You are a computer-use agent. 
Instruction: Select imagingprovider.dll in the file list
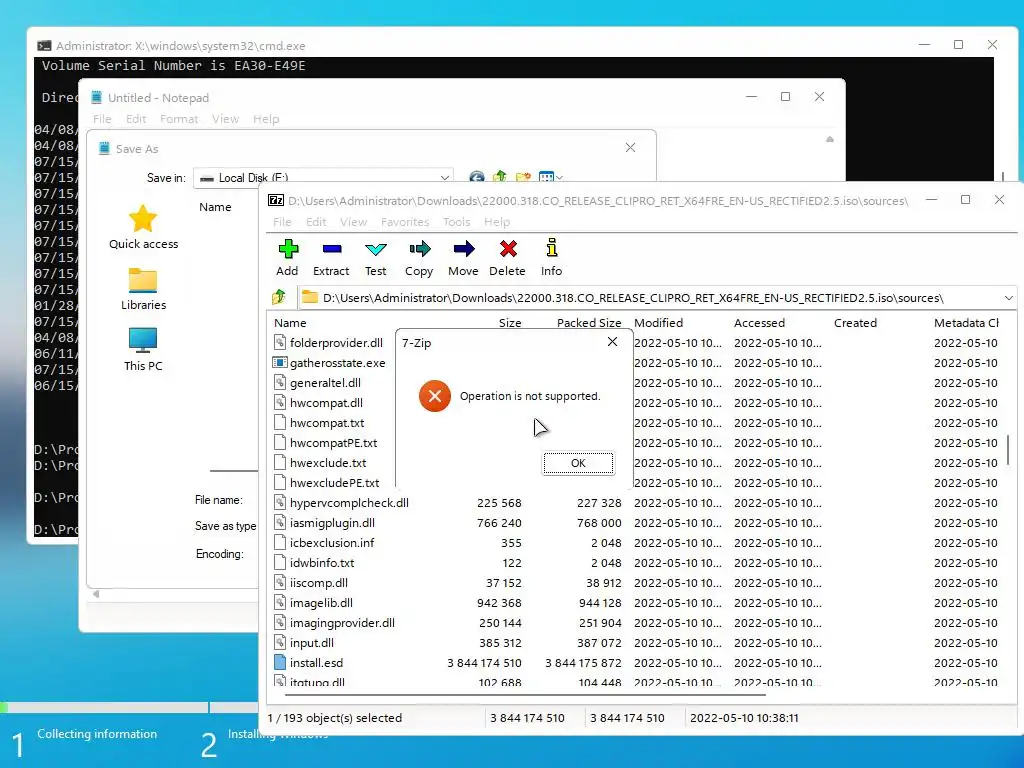pyautogui.click(x=342, y=623)
